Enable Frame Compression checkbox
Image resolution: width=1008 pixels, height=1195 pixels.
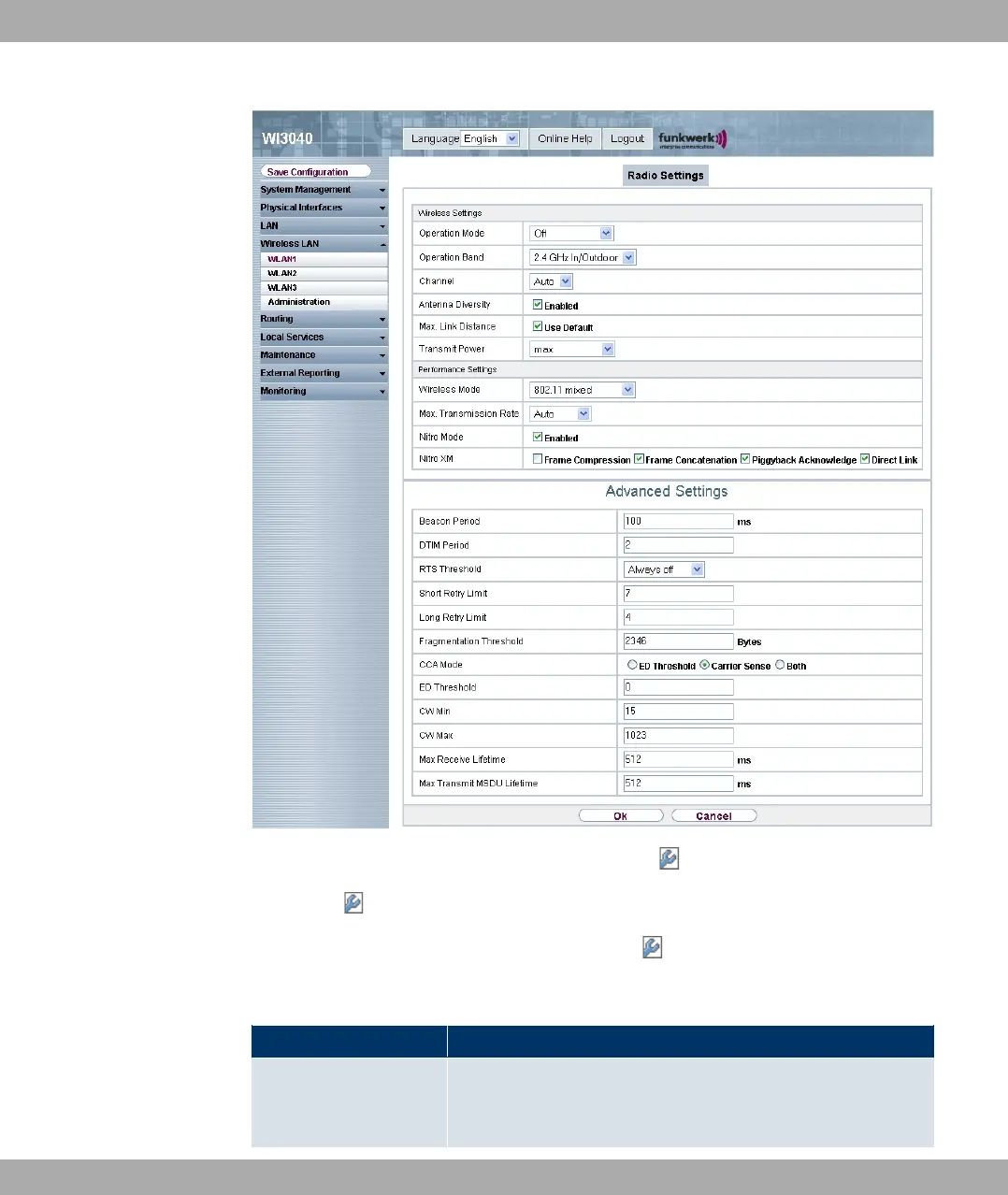tap(538, 459)
